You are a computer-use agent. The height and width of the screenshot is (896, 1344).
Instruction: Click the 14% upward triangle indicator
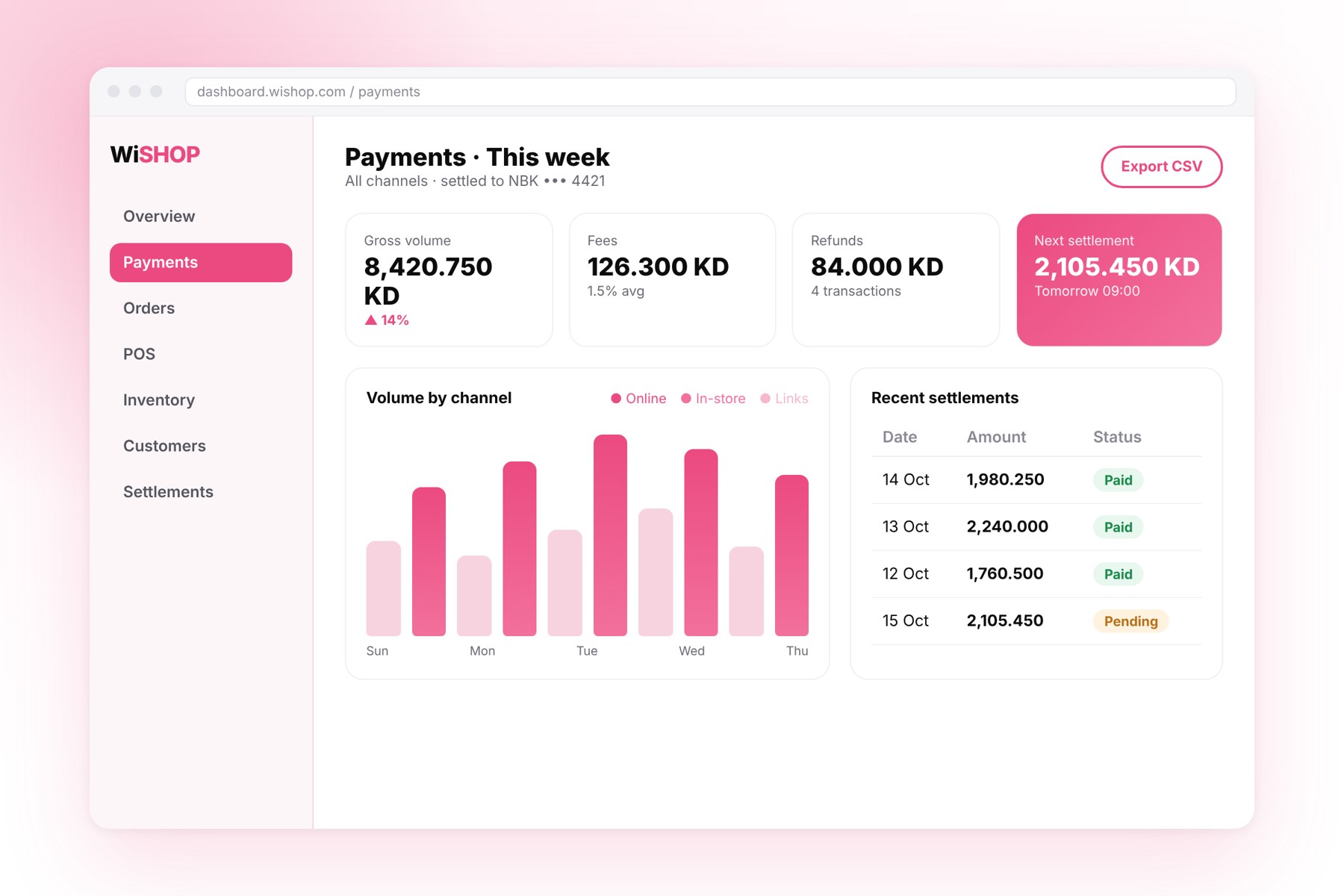370,320
